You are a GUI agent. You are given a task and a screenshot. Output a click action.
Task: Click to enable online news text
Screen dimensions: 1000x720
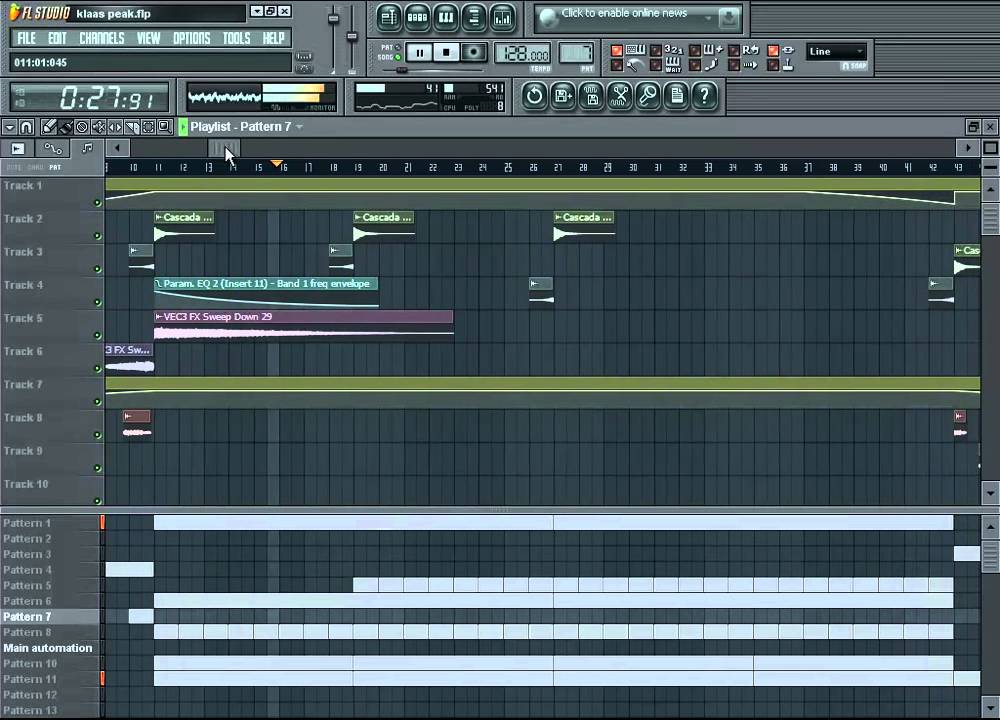[x=624, y=13]
